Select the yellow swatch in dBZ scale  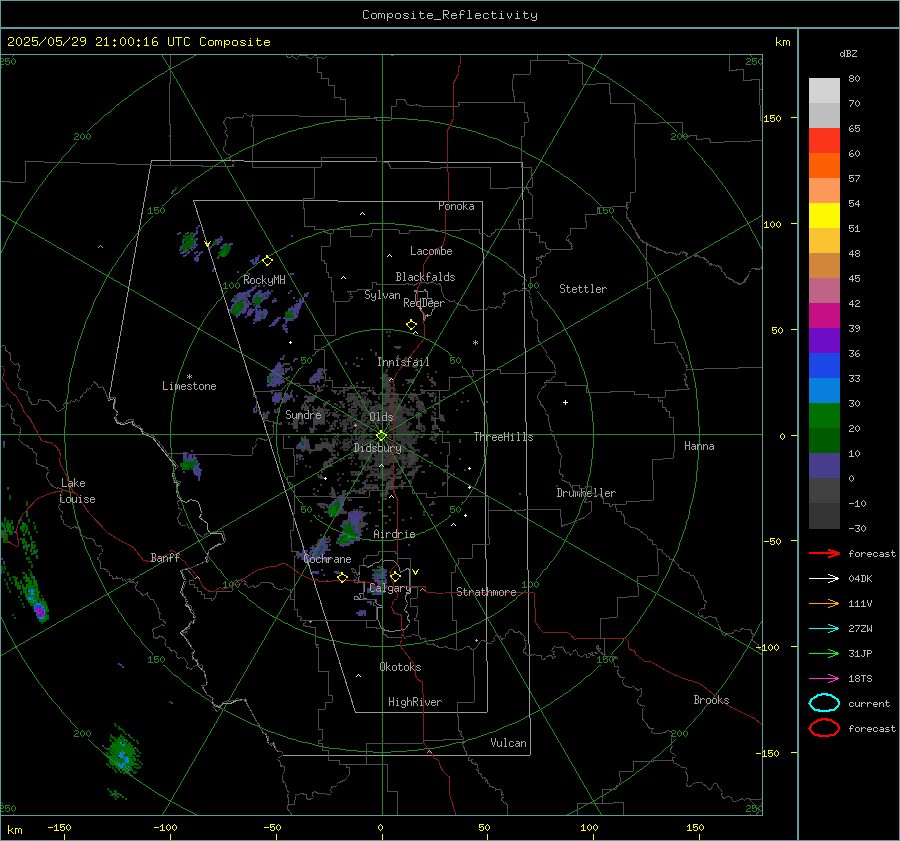(x=824, y=215)
